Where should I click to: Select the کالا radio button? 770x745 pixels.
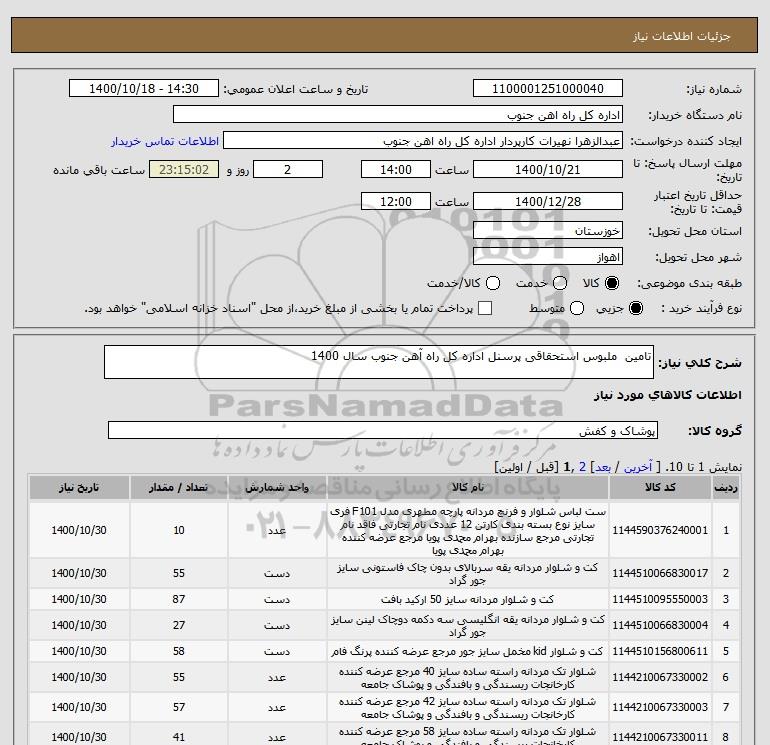click(x=612, y=283)
